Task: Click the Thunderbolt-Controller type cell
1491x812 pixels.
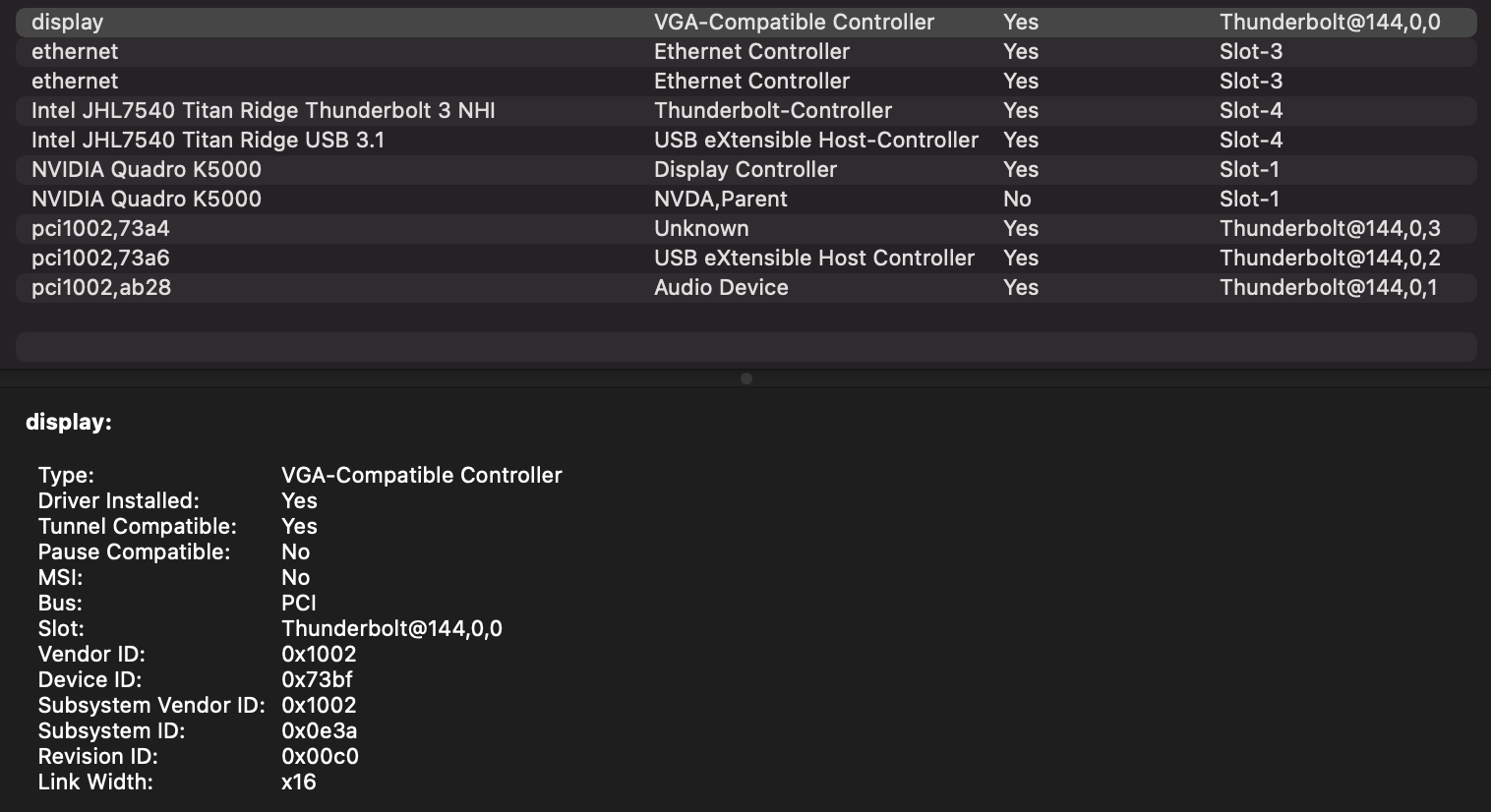Action: pos(773,111)
